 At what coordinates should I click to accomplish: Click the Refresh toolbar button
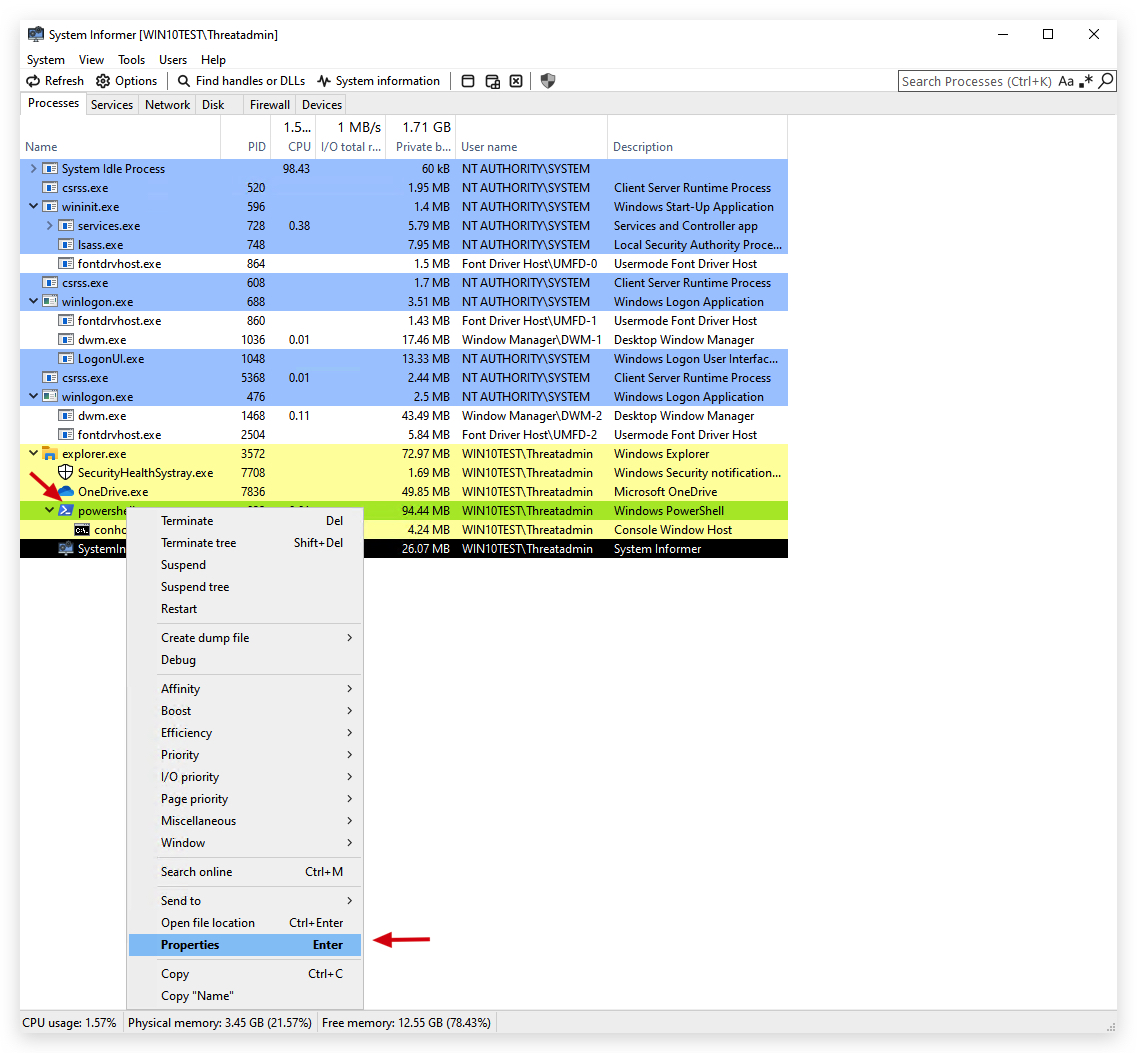coord(55,81)
